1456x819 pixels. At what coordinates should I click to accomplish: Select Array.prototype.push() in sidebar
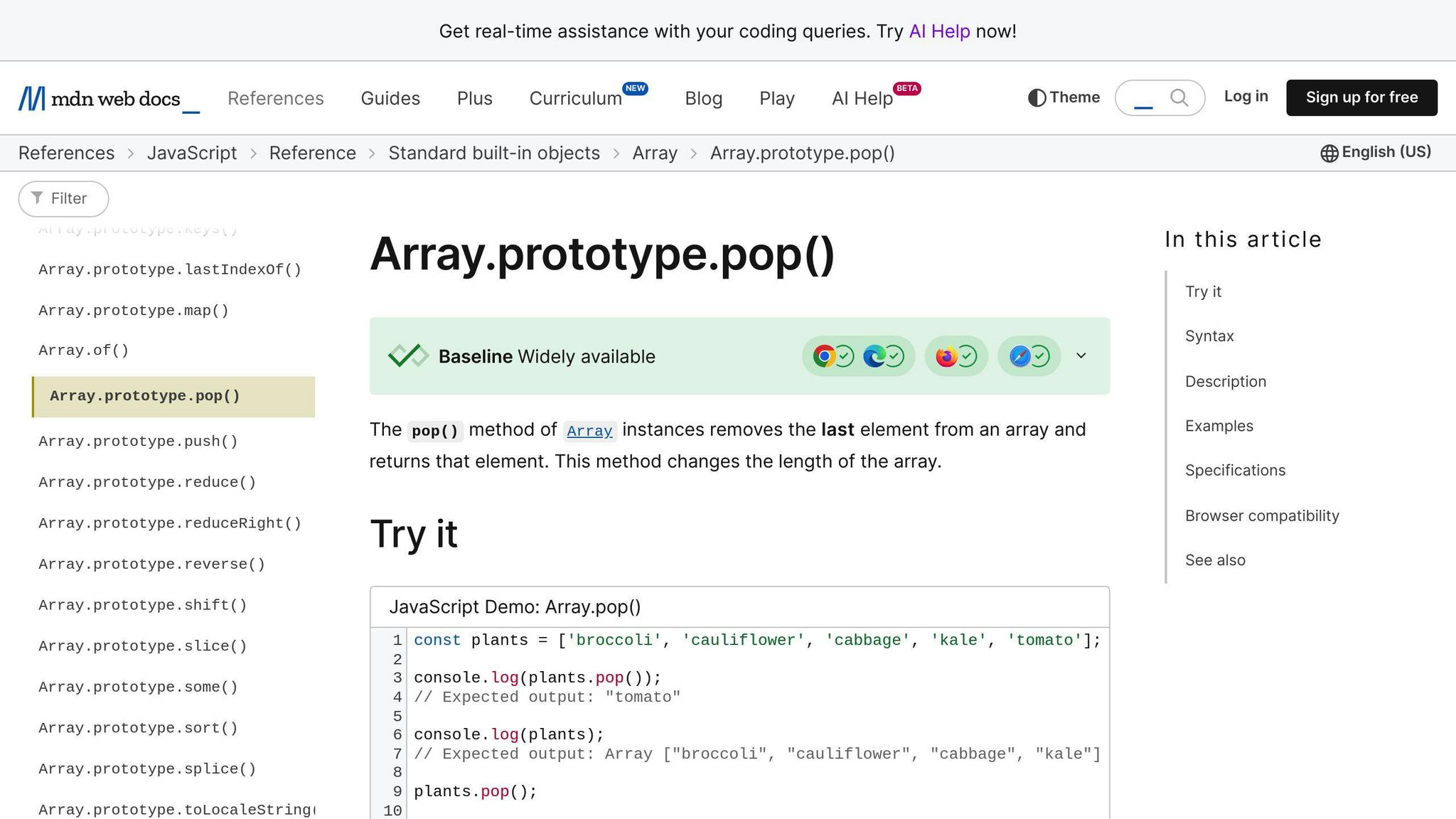(x=138, y=441)
